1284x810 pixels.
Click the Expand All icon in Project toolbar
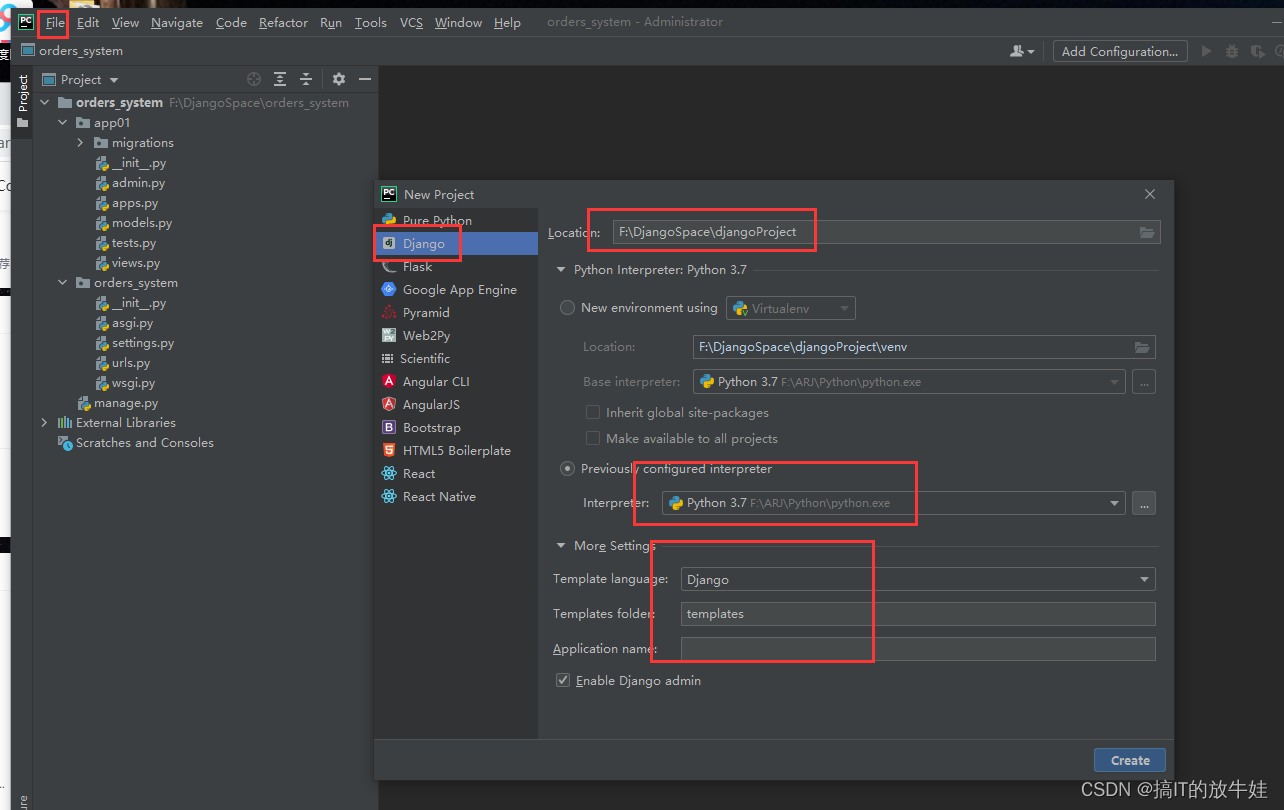(x=280, y=79)
